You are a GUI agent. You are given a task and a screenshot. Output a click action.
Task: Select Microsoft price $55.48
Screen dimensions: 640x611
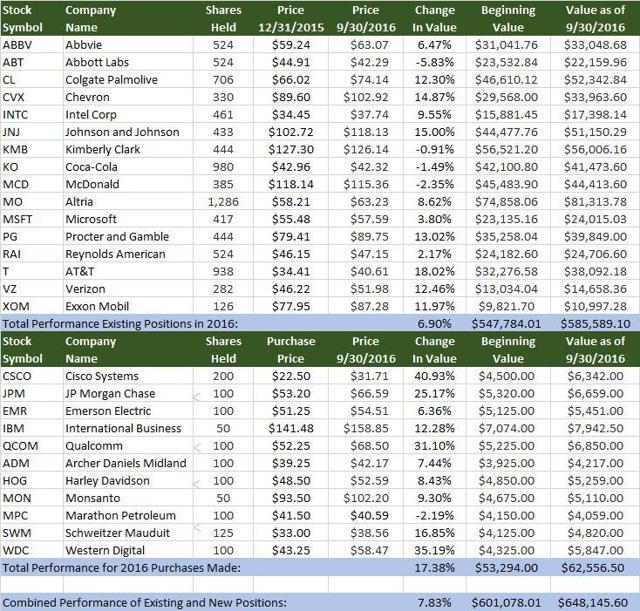tap(291, 219)
